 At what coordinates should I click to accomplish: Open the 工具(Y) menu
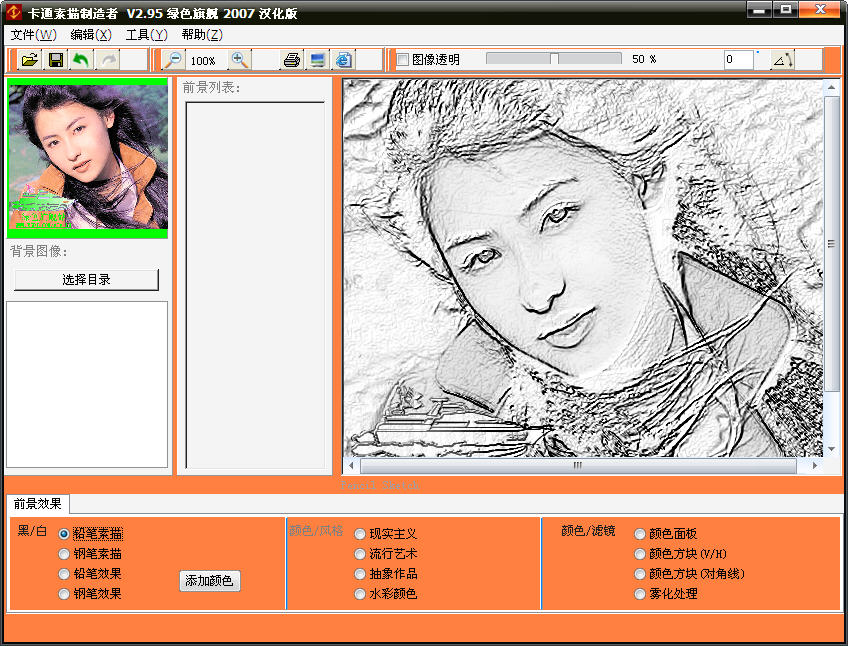tap(146, 35)
